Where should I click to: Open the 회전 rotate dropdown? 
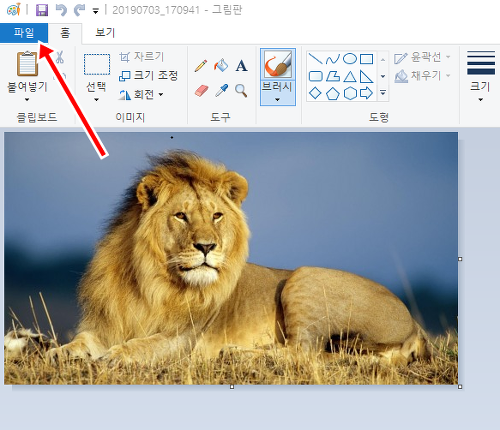point(141,95)
